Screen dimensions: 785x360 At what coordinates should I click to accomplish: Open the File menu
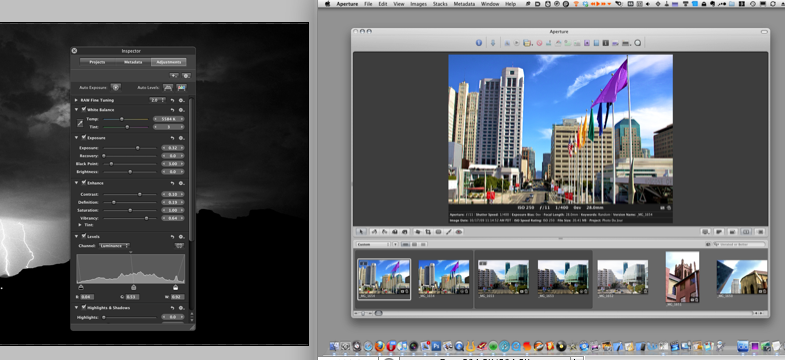pos(368,4)
